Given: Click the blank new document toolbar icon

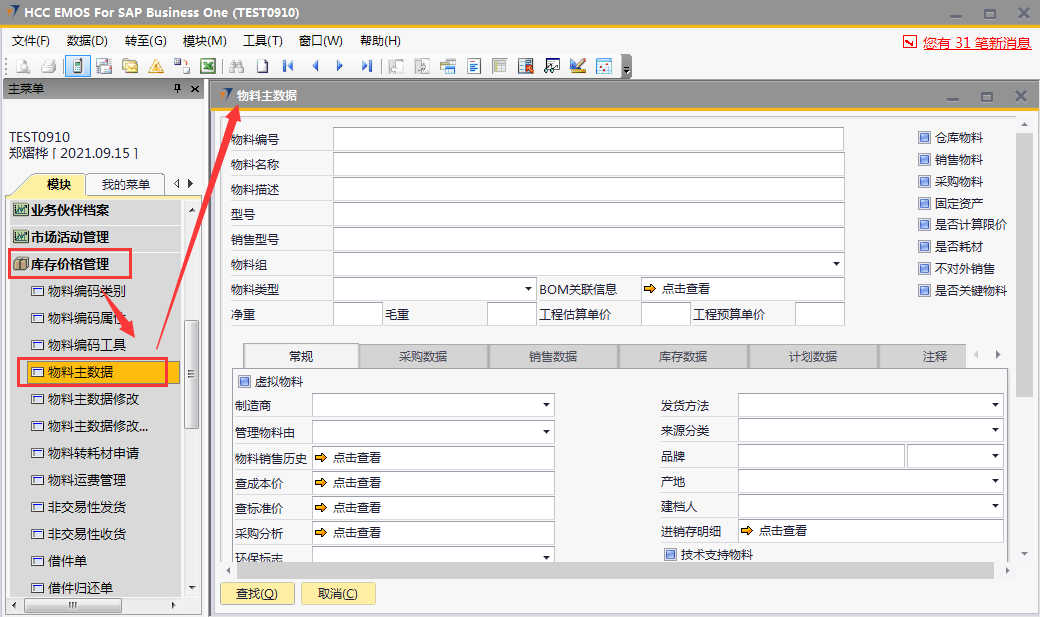Looking at the screenshot, I should (263, 66).
